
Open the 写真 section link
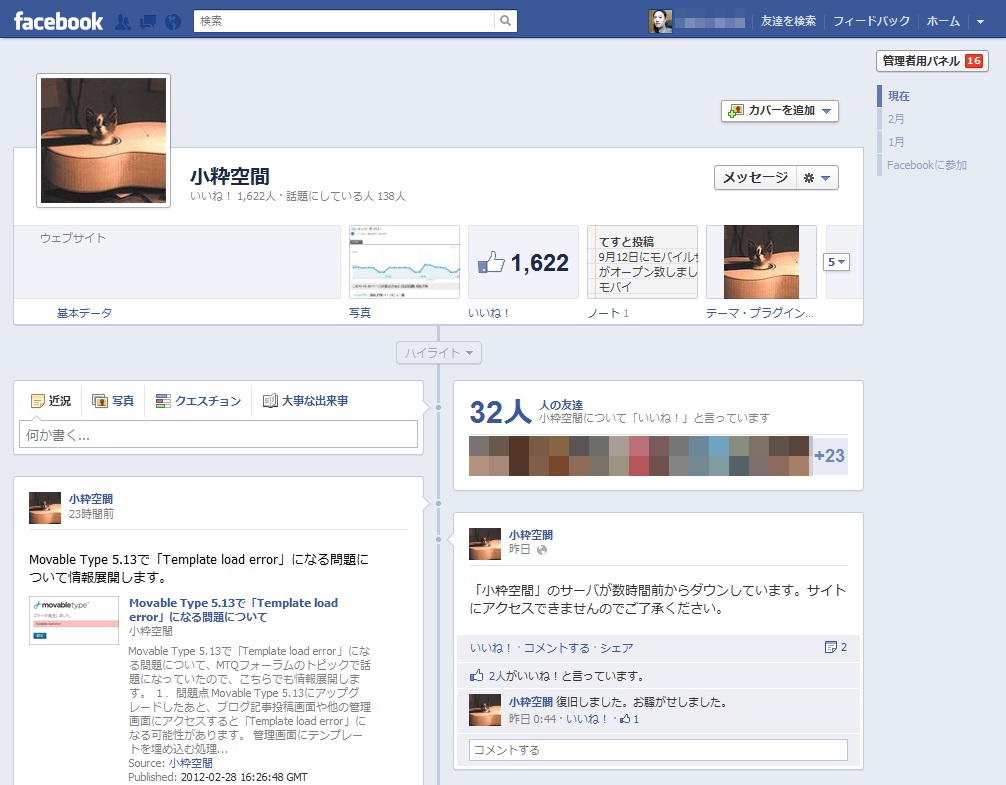pyautogui.click(x=360, y=313)
